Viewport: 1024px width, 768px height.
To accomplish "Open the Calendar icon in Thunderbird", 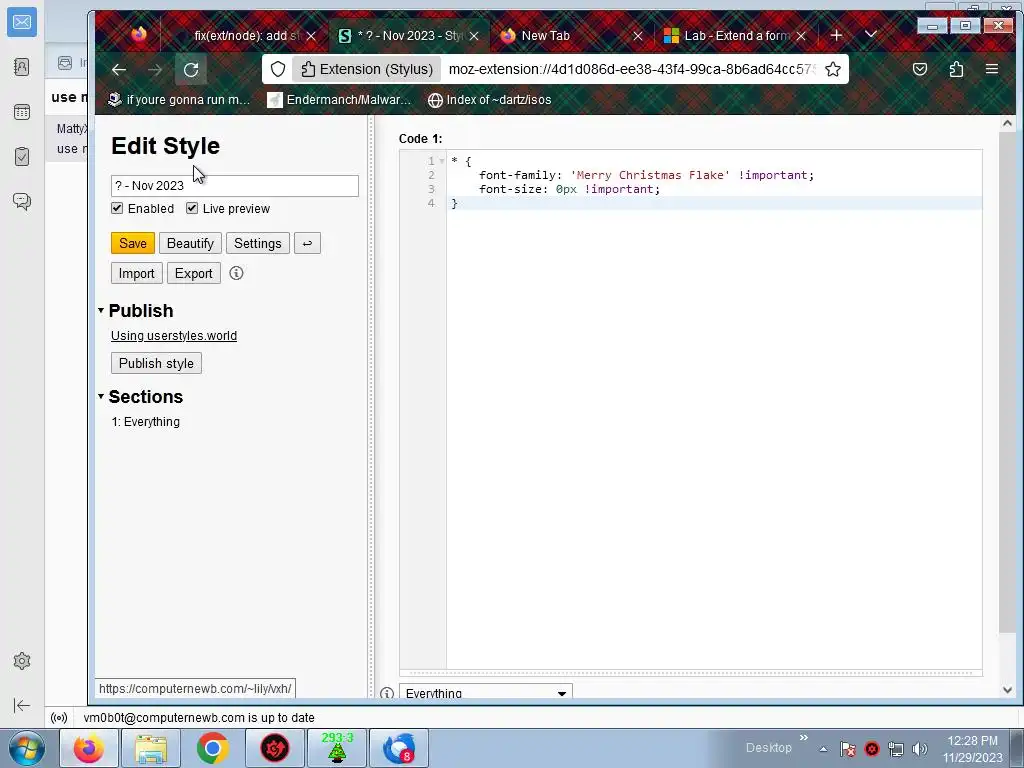I will pos(22,112).
